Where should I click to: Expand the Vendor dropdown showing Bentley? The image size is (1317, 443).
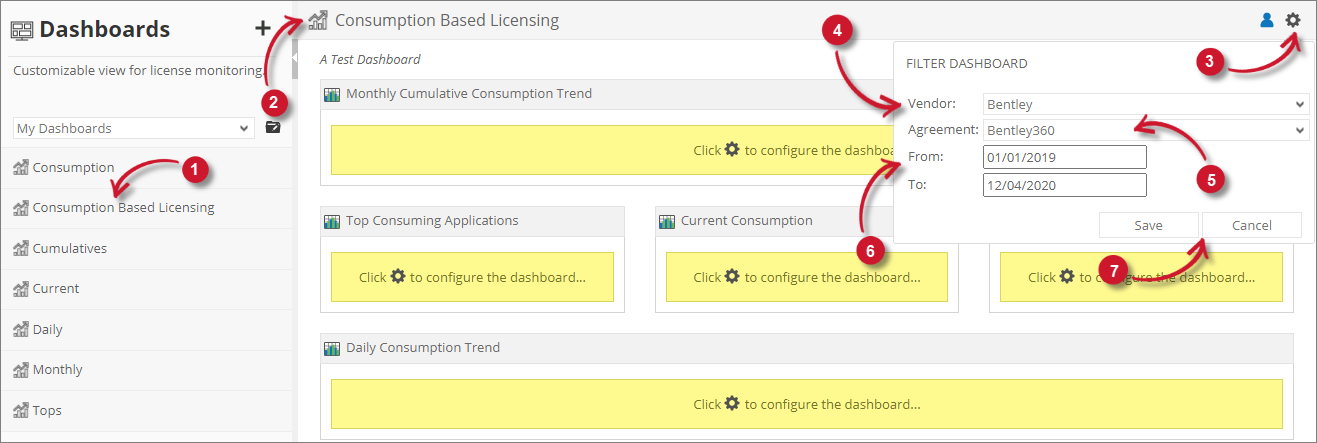[x=1145, y=104]
